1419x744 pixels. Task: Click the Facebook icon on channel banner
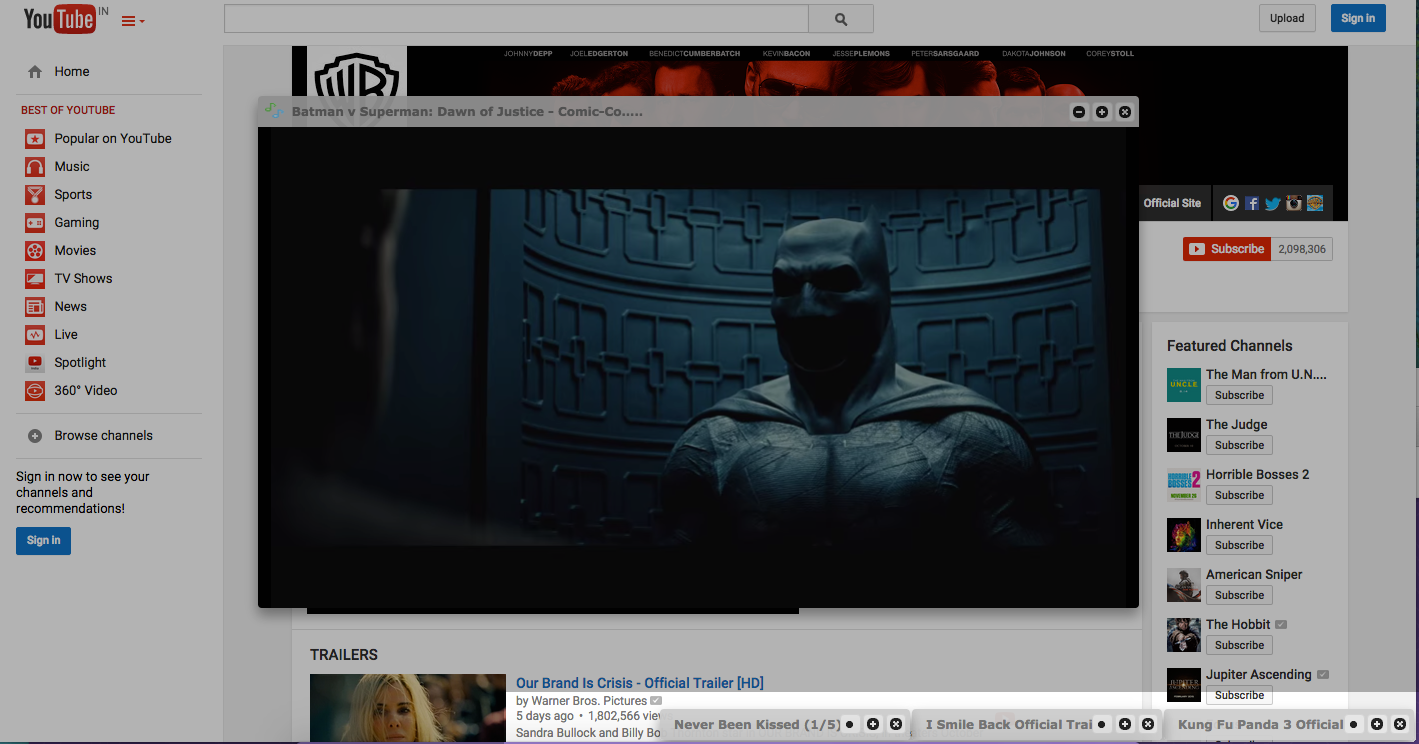(x=1252, y=203)
